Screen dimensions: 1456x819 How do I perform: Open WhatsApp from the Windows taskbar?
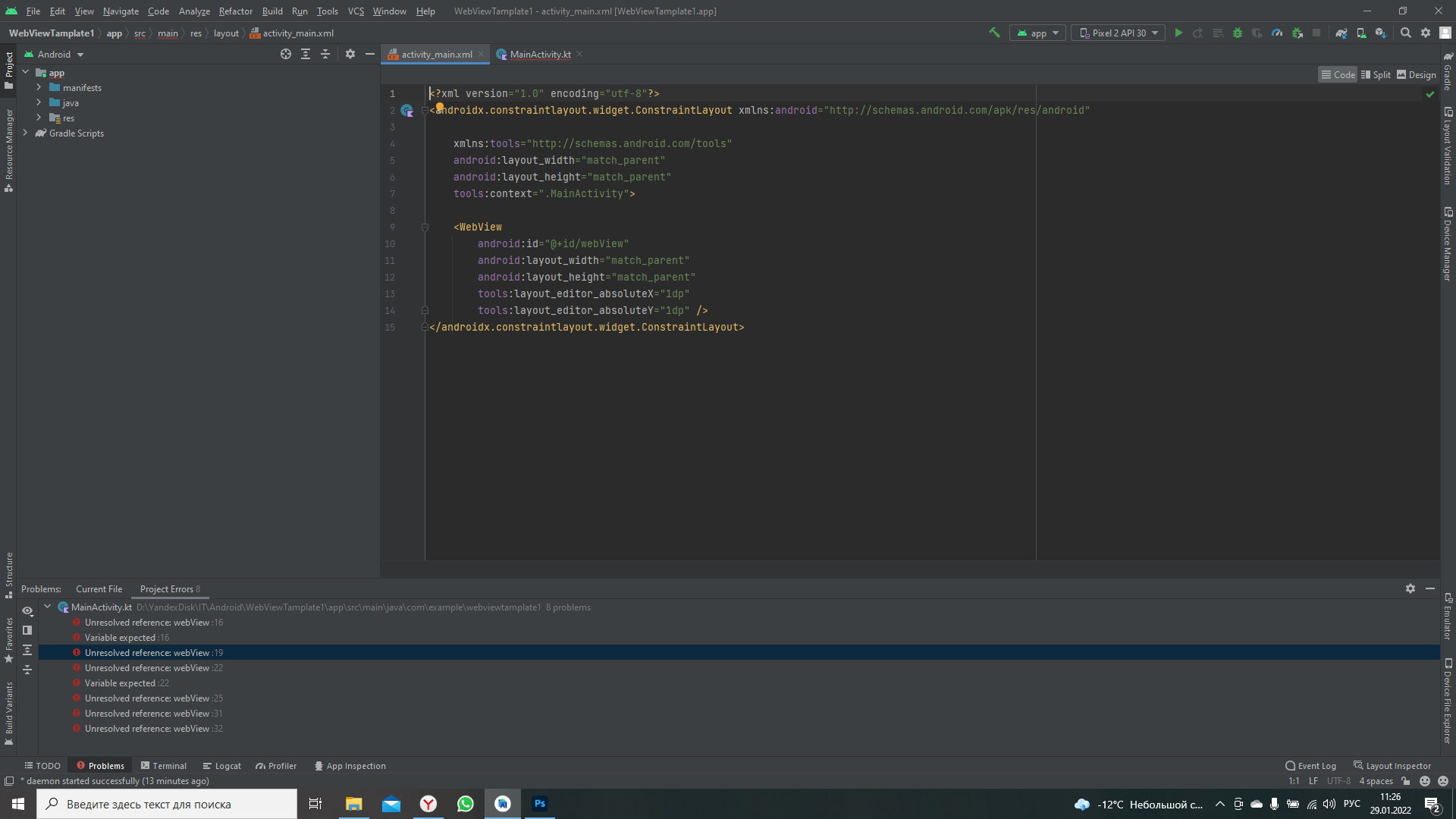coord(466,804)
